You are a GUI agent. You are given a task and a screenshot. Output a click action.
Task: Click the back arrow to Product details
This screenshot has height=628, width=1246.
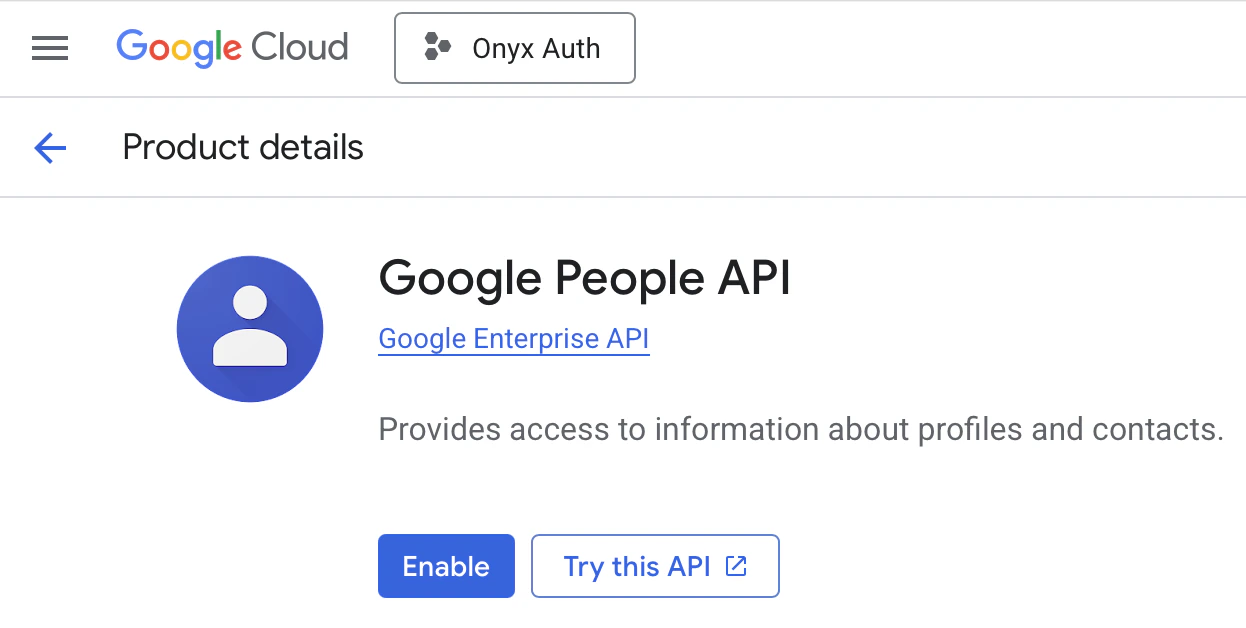pos(49,147)
